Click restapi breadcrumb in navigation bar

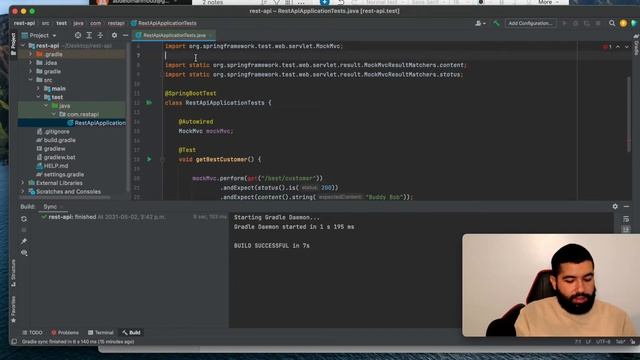point(116,23)
